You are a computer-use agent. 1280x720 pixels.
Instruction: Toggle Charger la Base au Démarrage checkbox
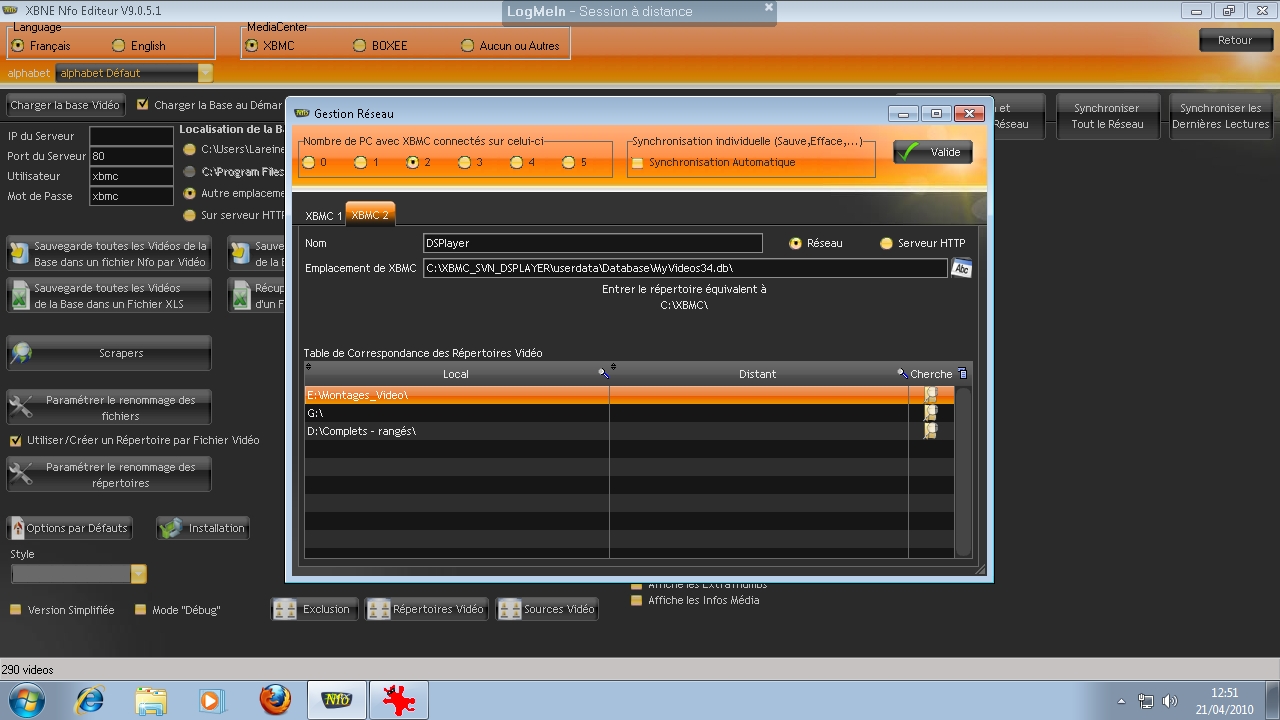pos(142,104)
